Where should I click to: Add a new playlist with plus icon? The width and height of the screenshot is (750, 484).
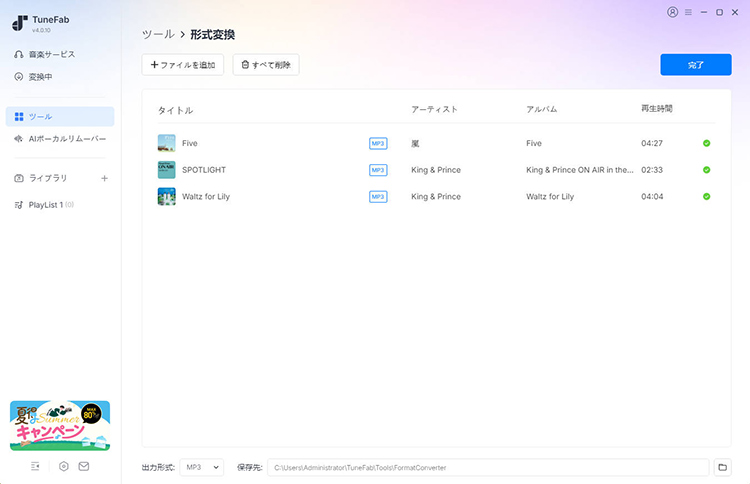pyautogui.click(x=104, y=178)
